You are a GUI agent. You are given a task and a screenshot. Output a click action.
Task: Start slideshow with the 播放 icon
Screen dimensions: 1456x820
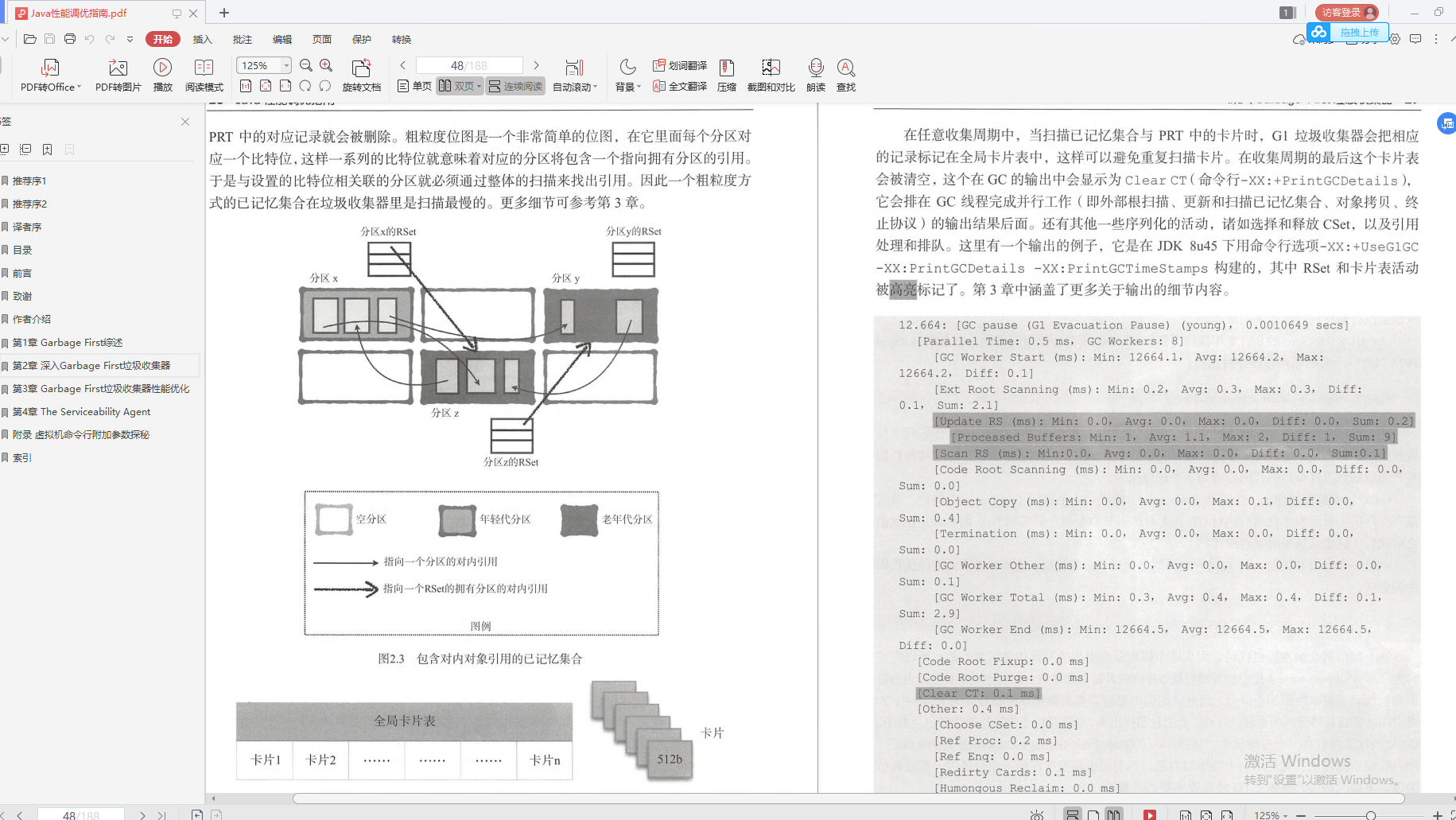[x=162, y=68]
